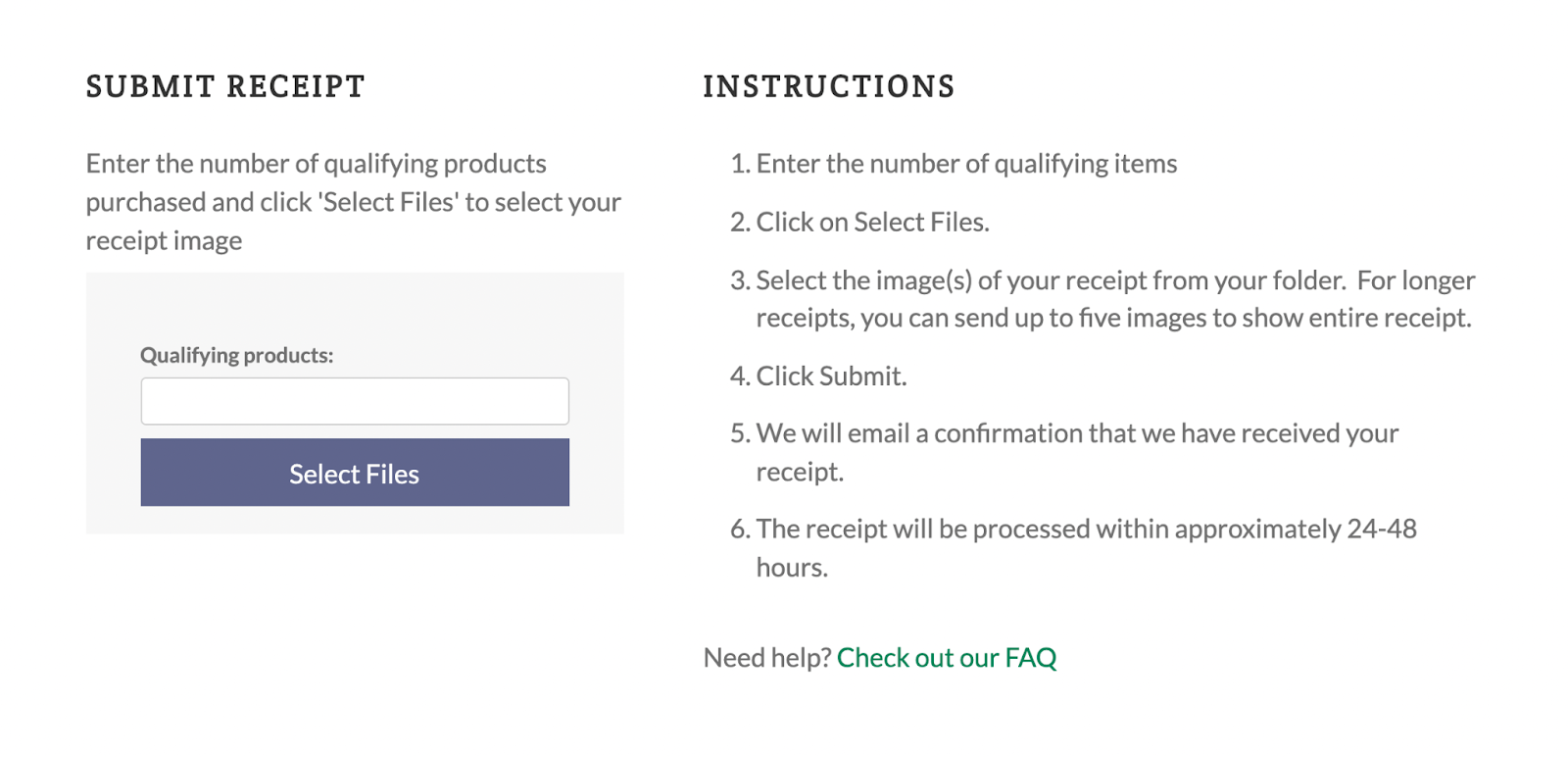Click the '24-48' text in last step

(1382, 530)
